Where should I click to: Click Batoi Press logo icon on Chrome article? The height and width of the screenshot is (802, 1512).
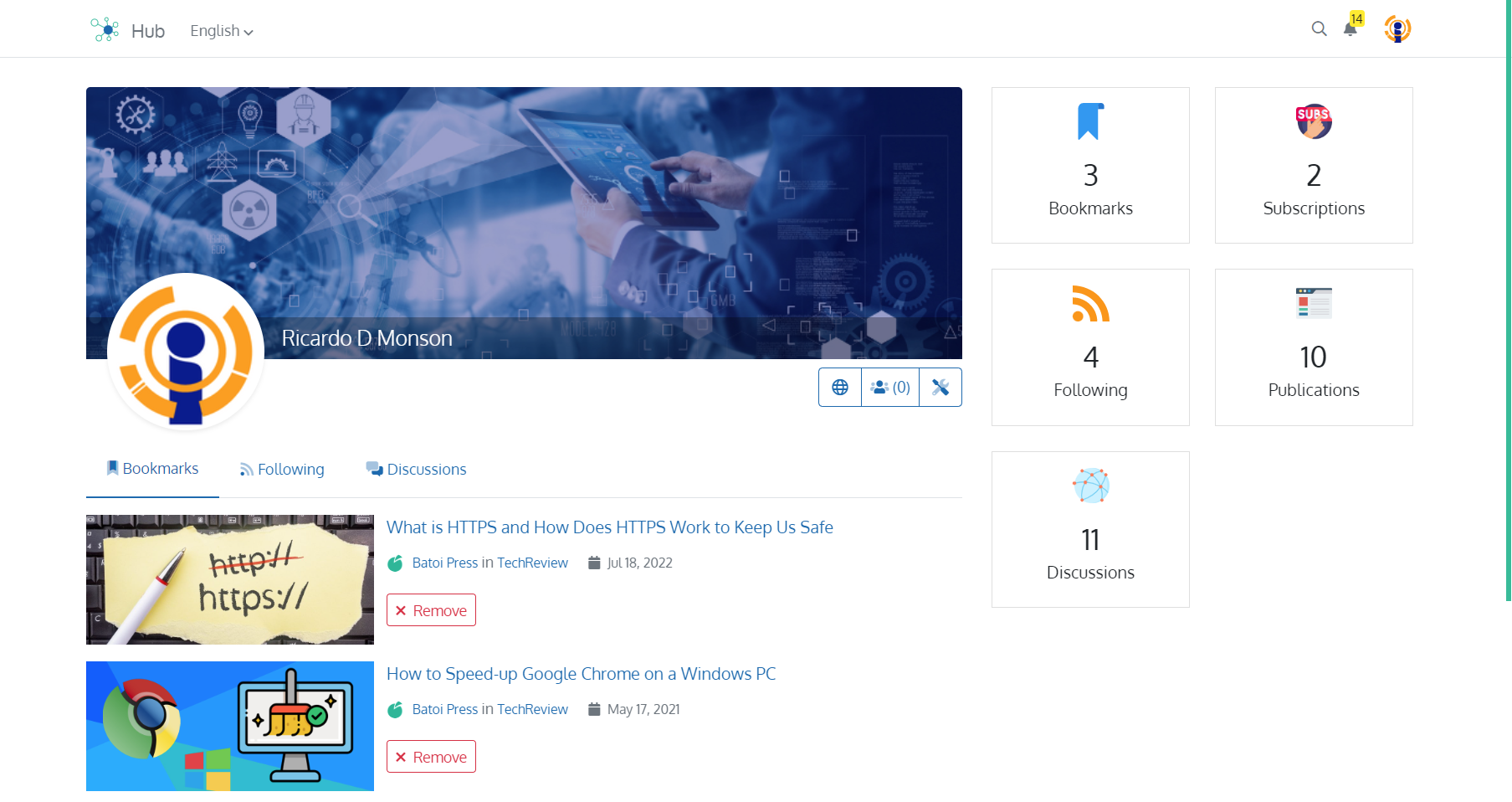click(395, 710)
